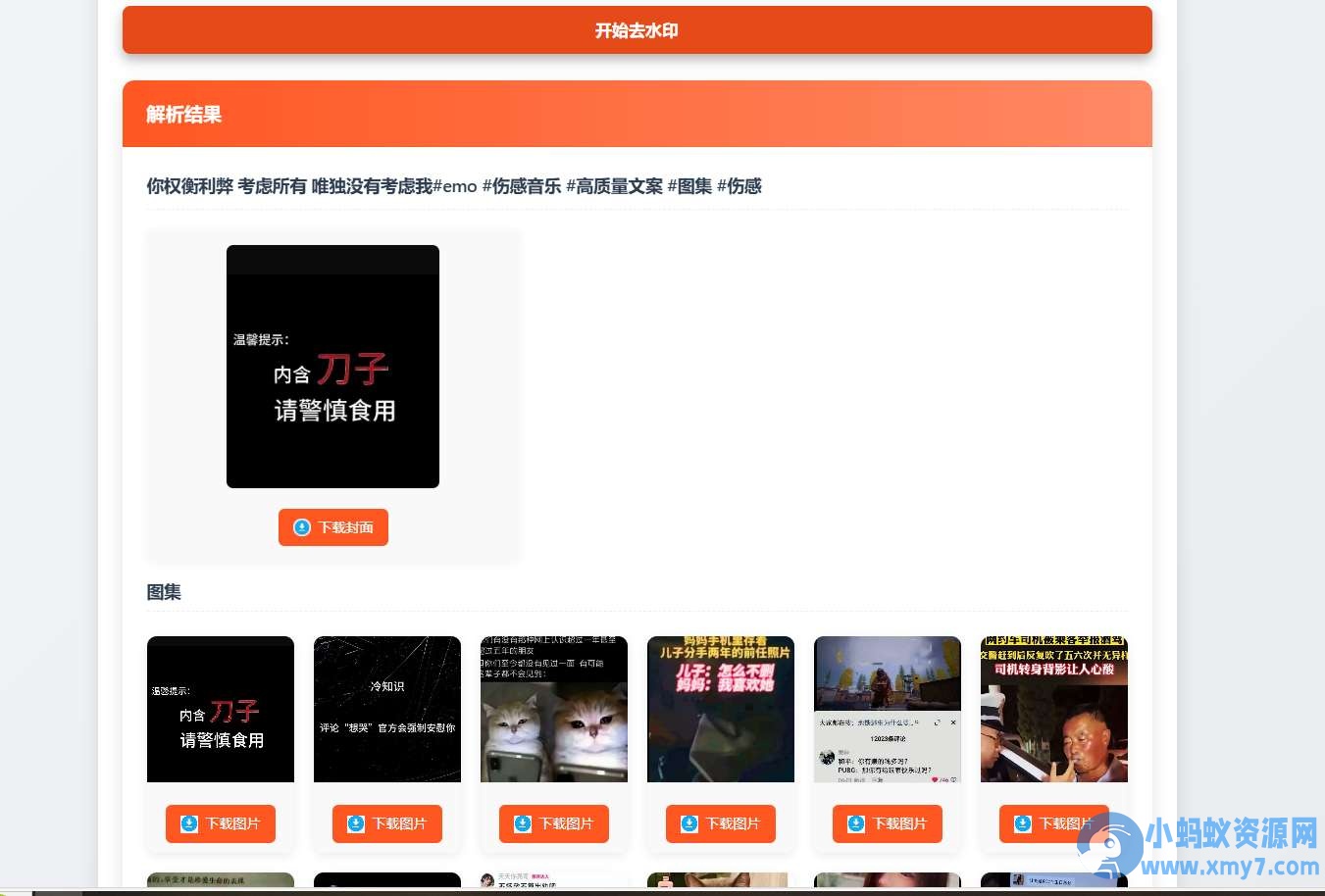Click download icon under the 刀子 gallery thumbnail
Viewport: 1325px width, 896px height.
(189, 823)
